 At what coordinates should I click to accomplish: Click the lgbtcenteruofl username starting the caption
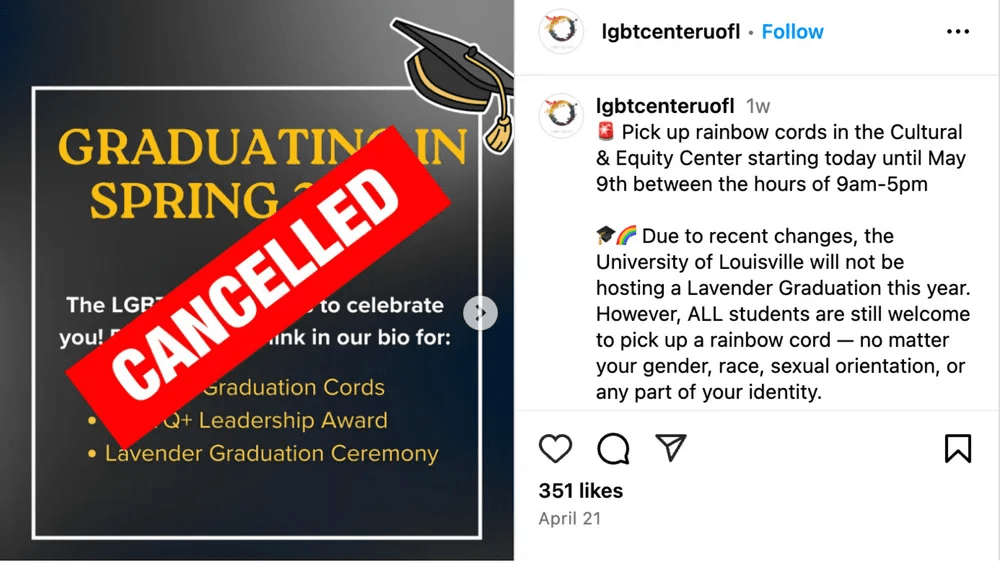coord(665,106)
